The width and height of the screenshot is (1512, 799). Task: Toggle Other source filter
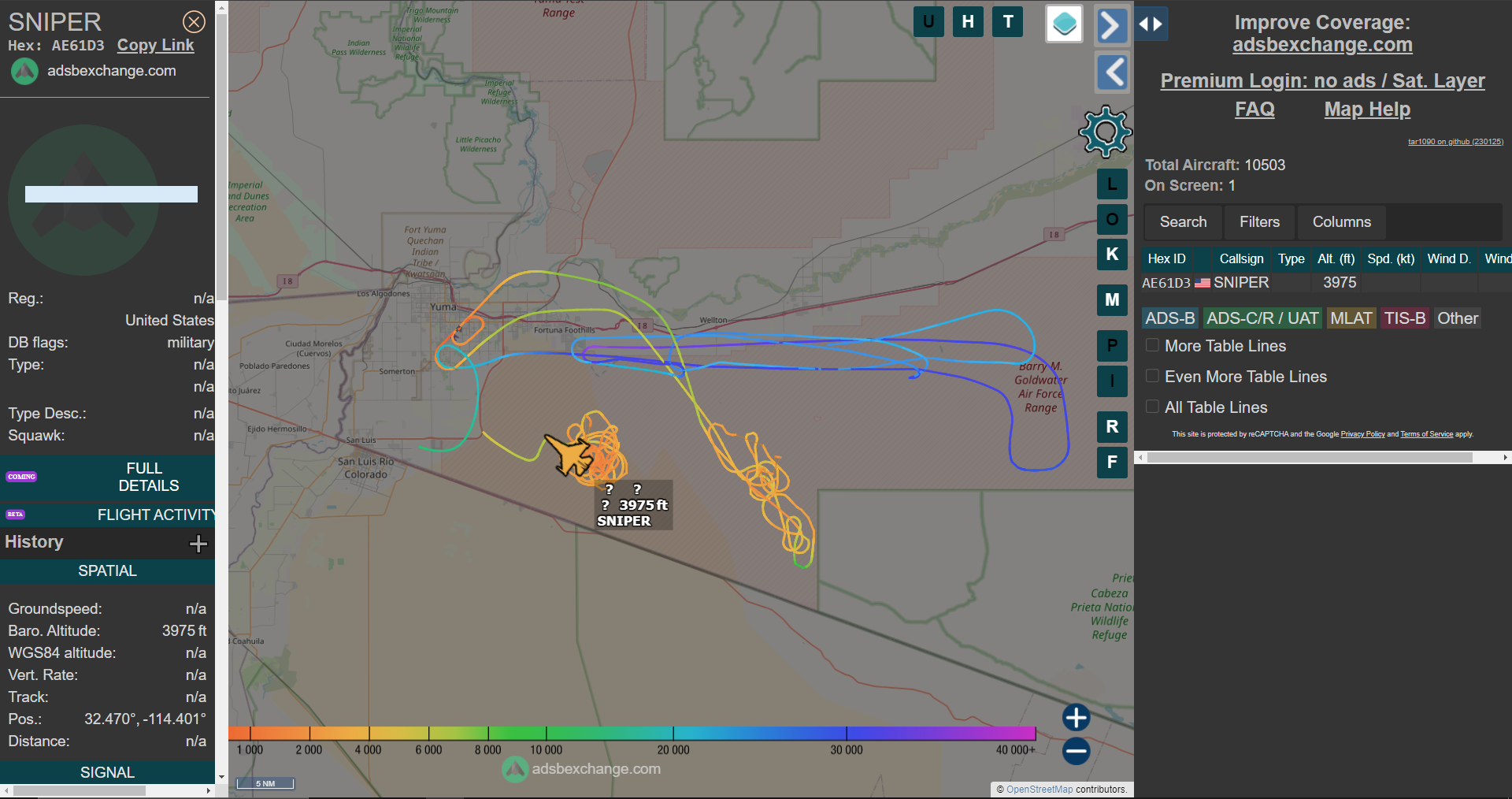pyautogui.click(x=1458, y=318)
